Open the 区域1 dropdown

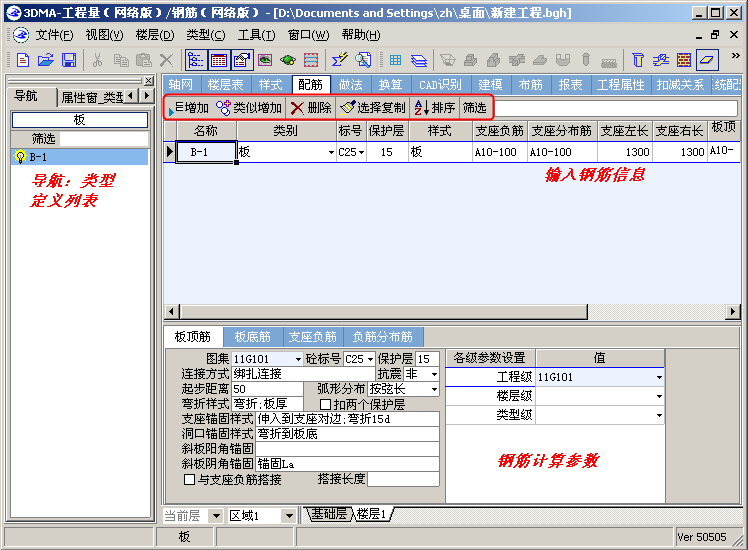click(x=289, y=516)
